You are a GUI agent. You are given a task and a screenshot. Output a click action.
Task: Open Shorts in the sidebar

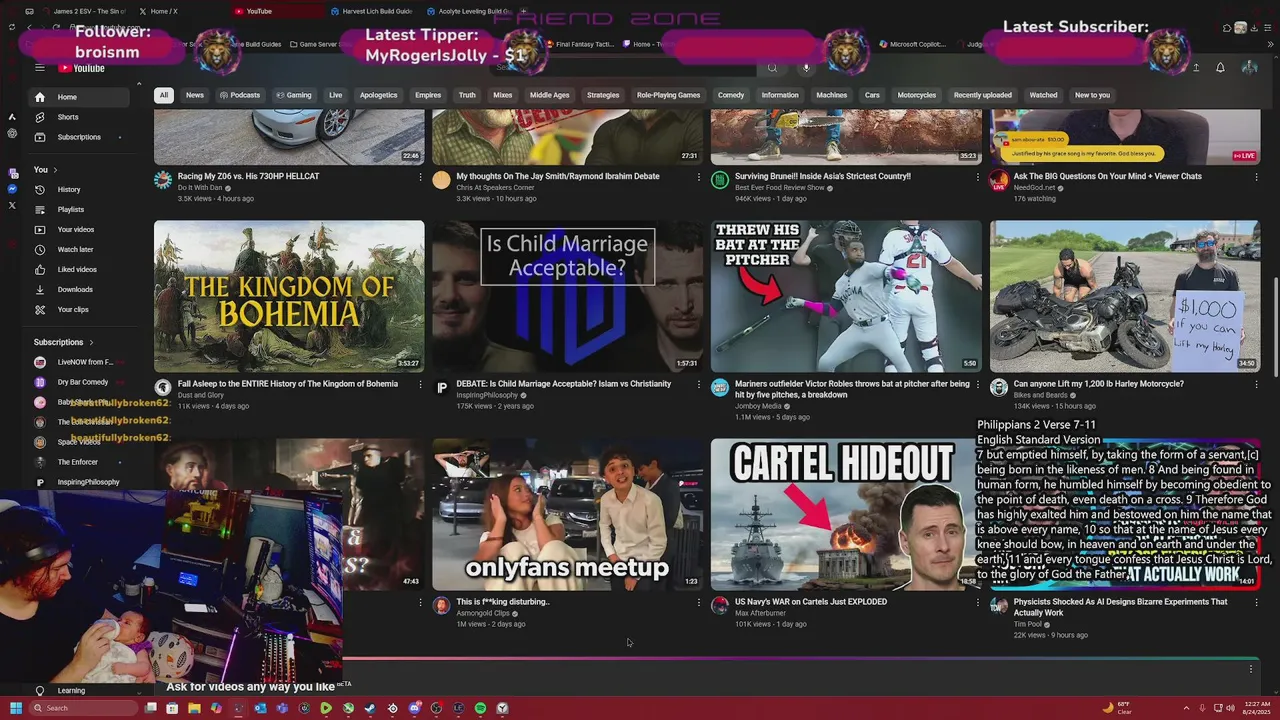pyautogui.click(x=80, y=117)
